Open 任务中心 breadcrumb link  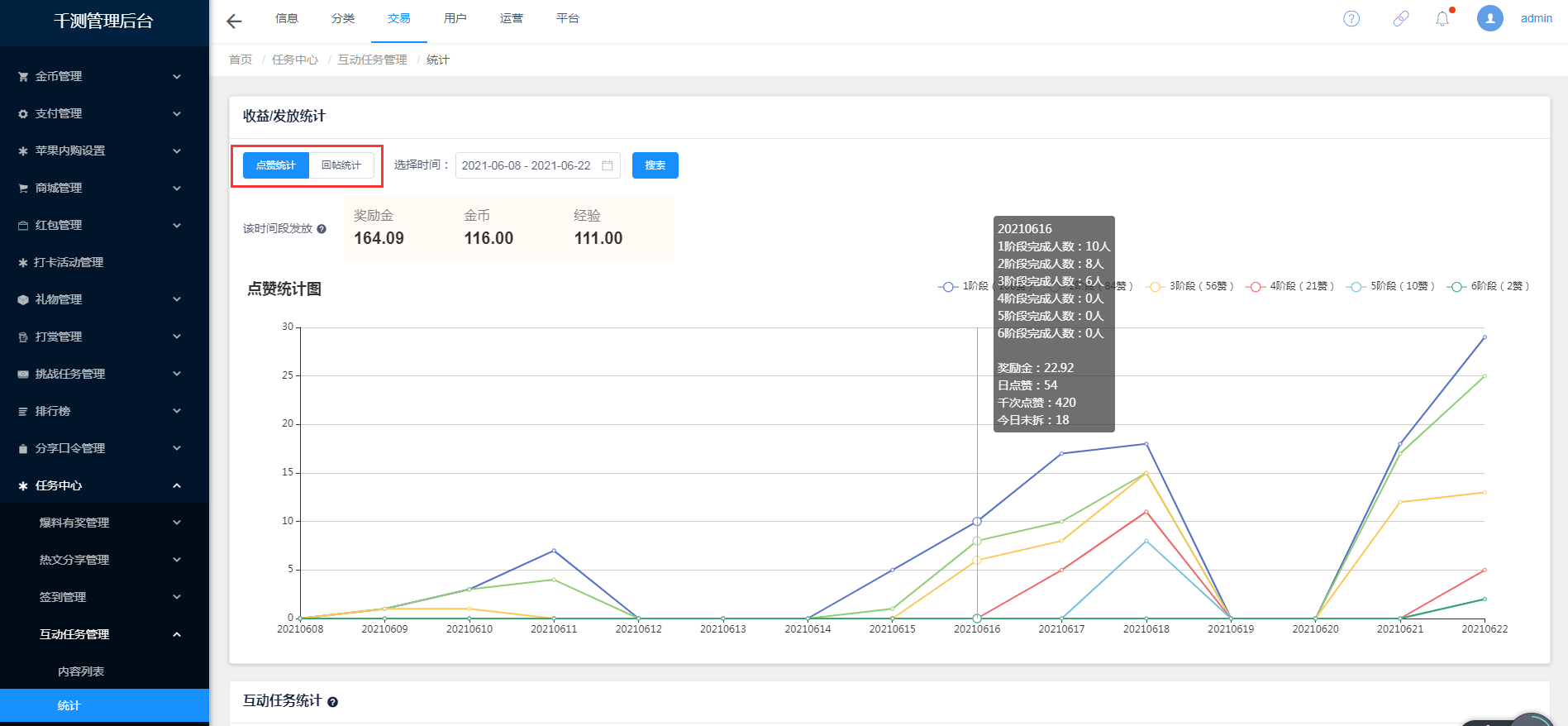pyautogui.click(x=295, y=60)
